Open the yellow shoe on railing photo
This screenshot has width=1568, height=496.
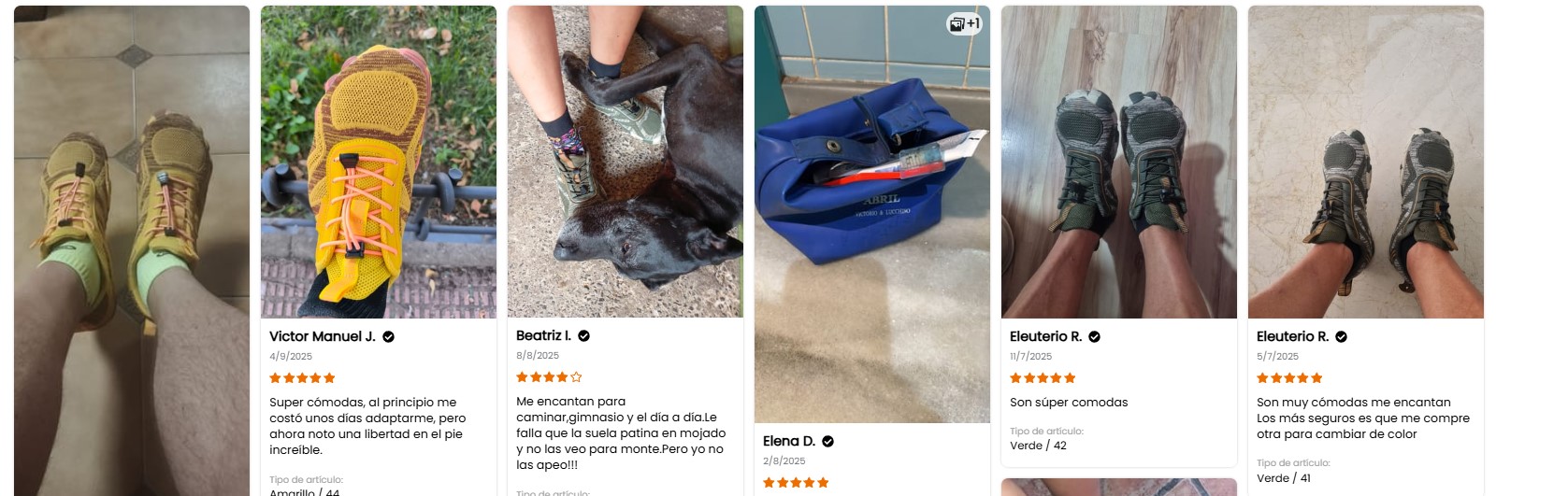pyautogui.click(x=379, y=162)
